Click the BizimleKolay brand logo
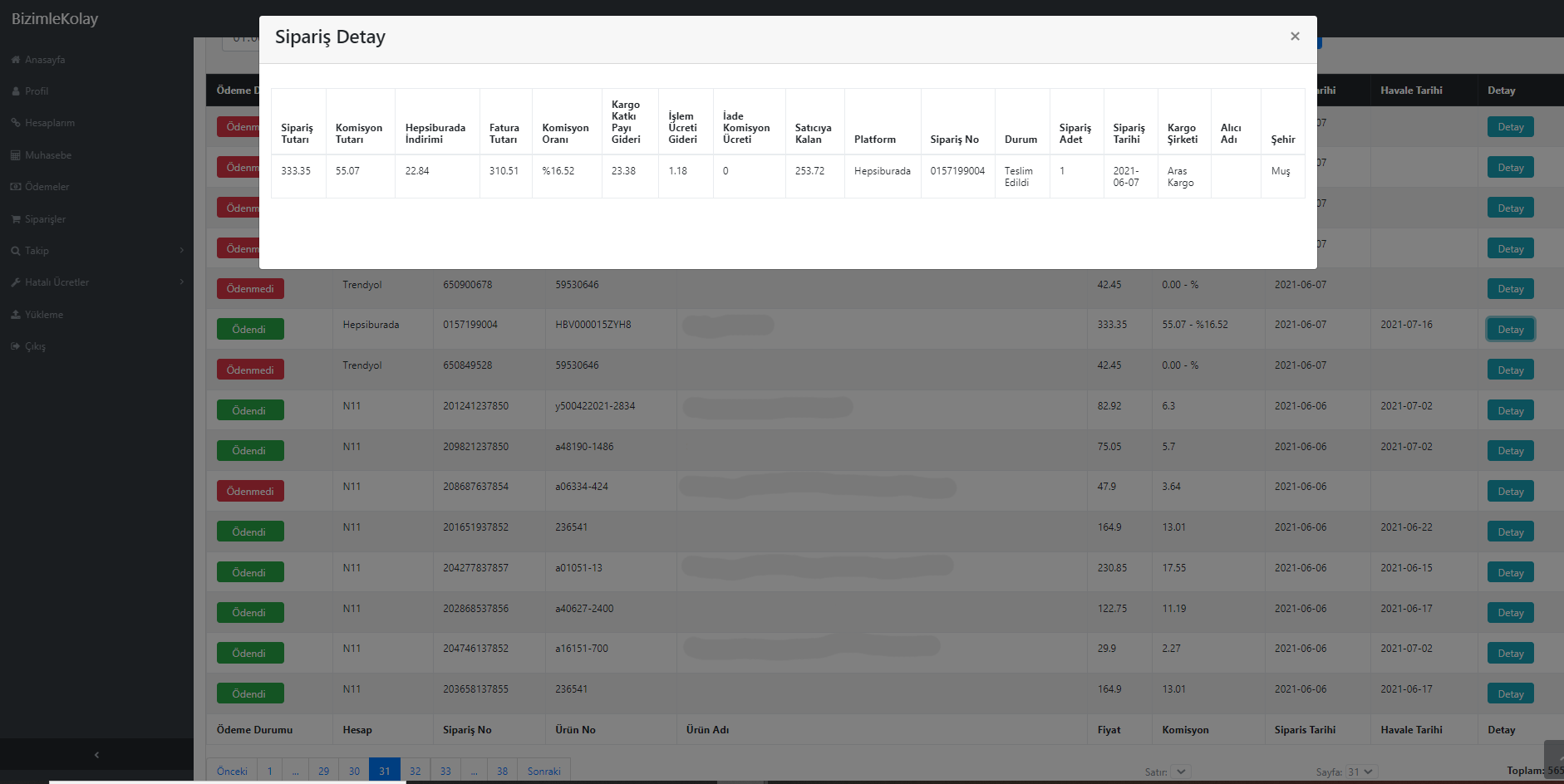This screenshot has width=1564, height=784. (55, 18)
